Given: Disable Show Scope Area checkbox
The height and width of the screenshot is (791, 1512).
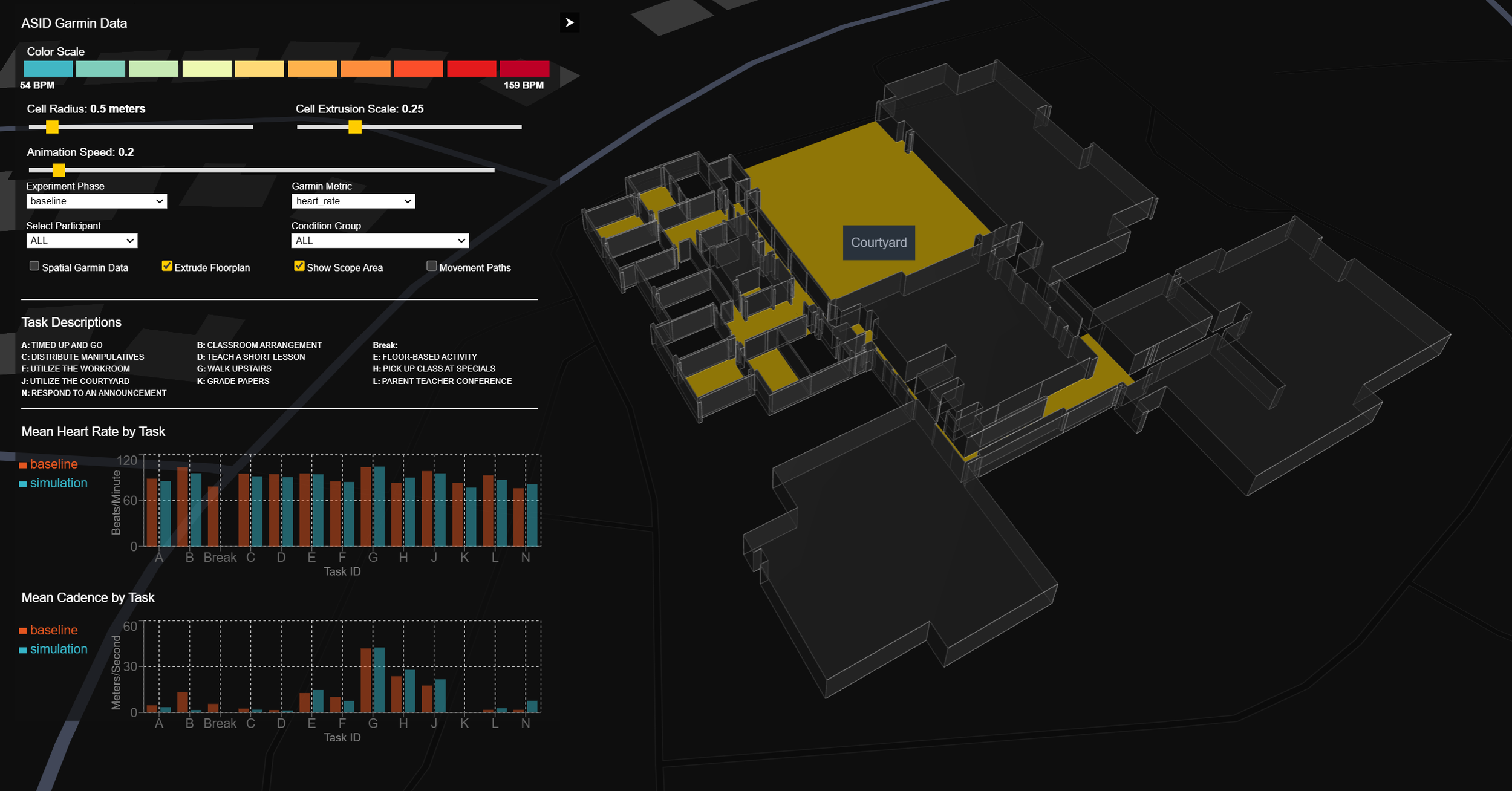Looking at the screenshot, I should (299, 266).
